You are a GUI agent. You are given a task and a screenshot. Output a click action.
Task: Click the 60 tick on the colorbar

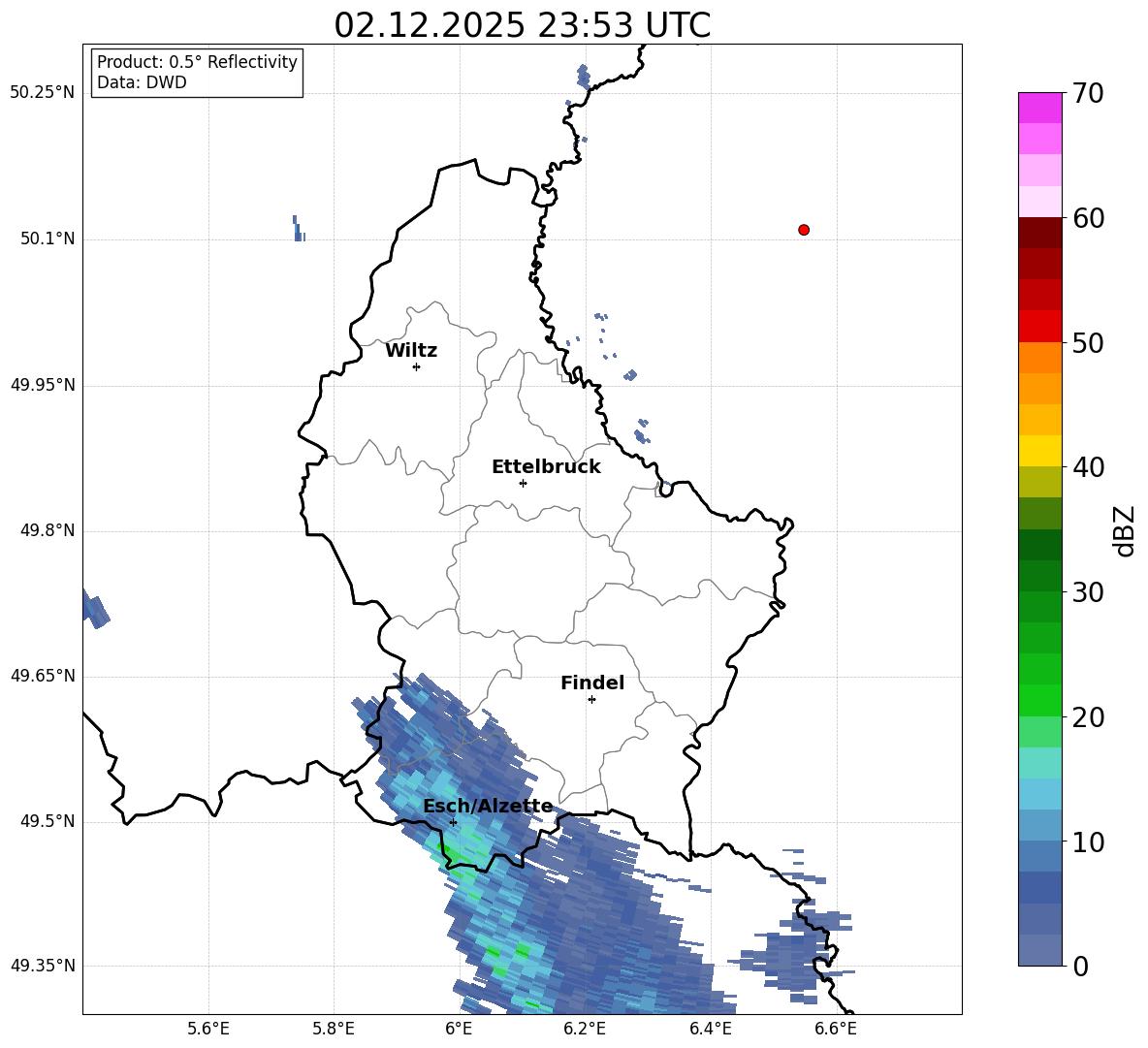pyautogui.click(x=1088, y=218)
